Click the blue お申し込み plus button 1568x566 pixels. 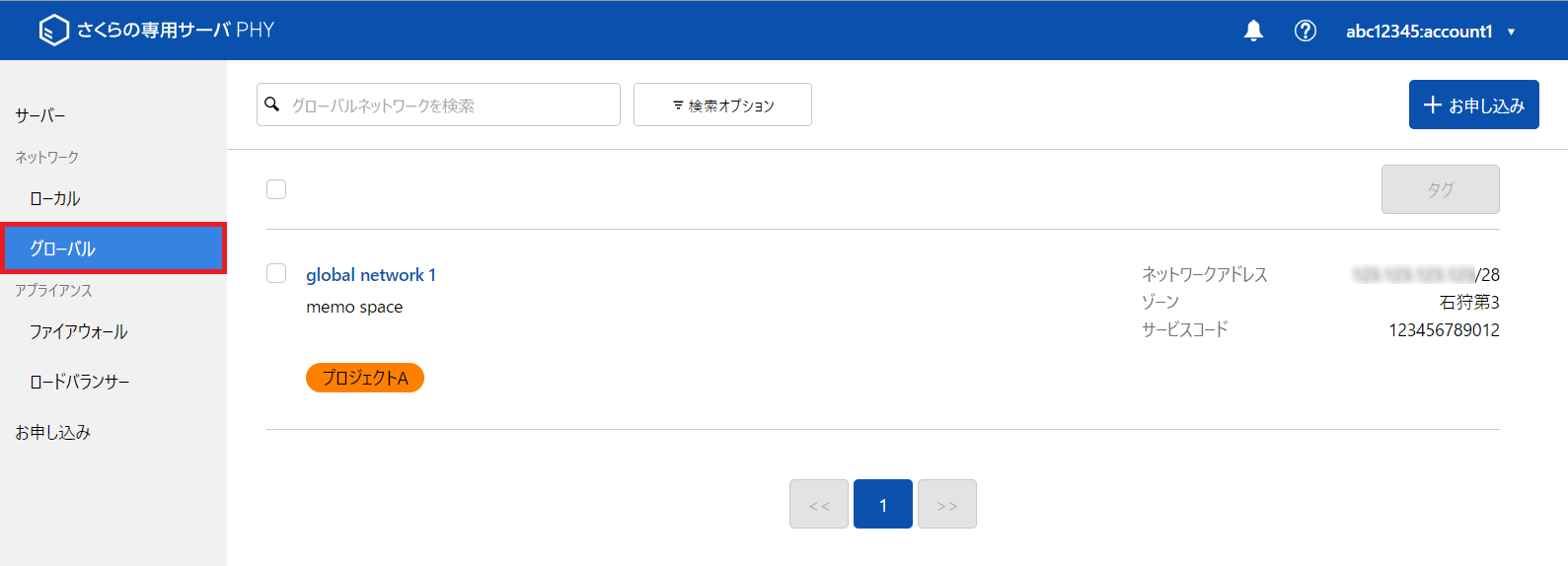(1473, 105)
